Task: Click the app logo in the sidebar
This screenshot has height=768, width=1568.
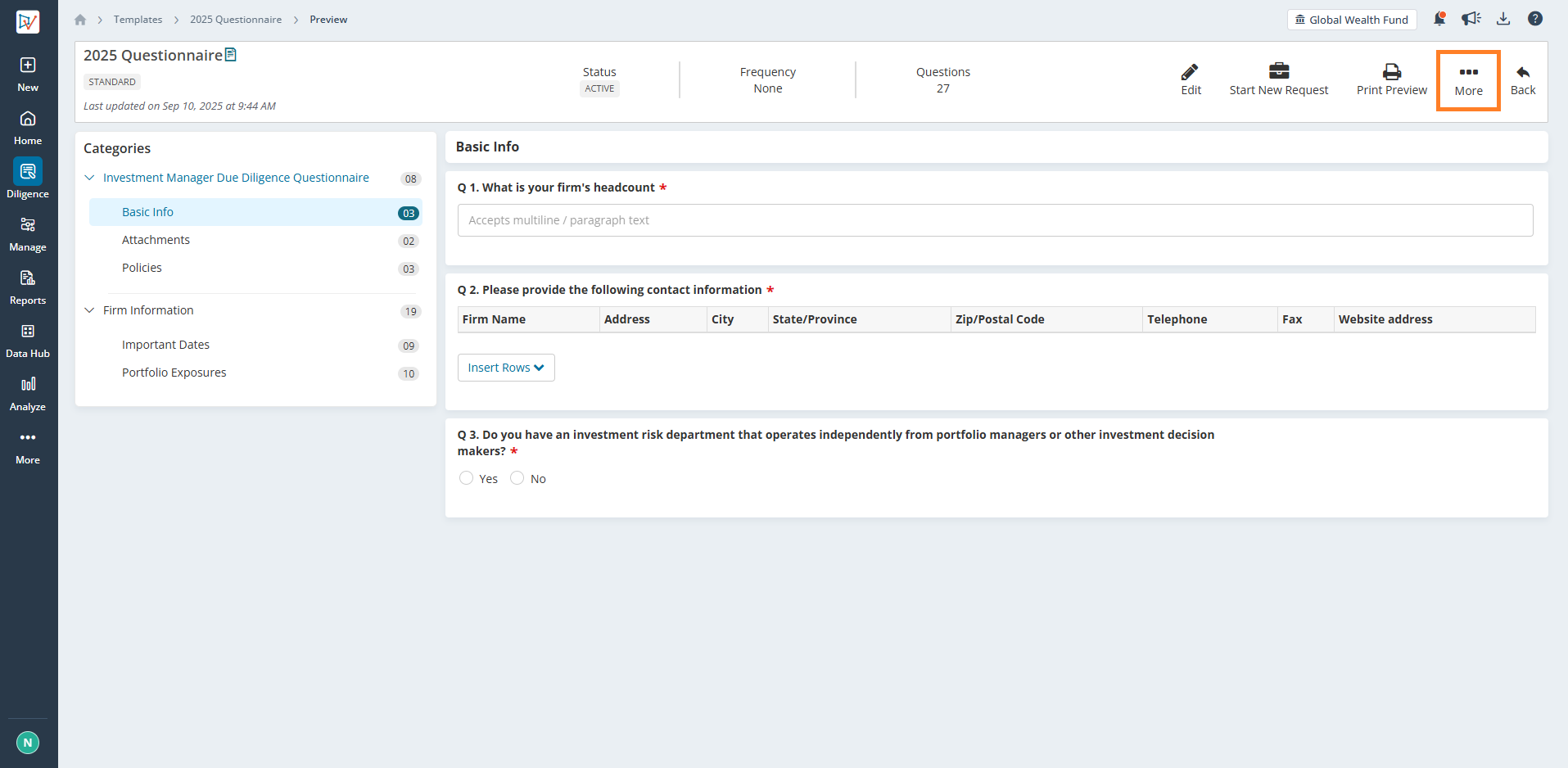Action: pyautogui.click(x=28, y=21)
